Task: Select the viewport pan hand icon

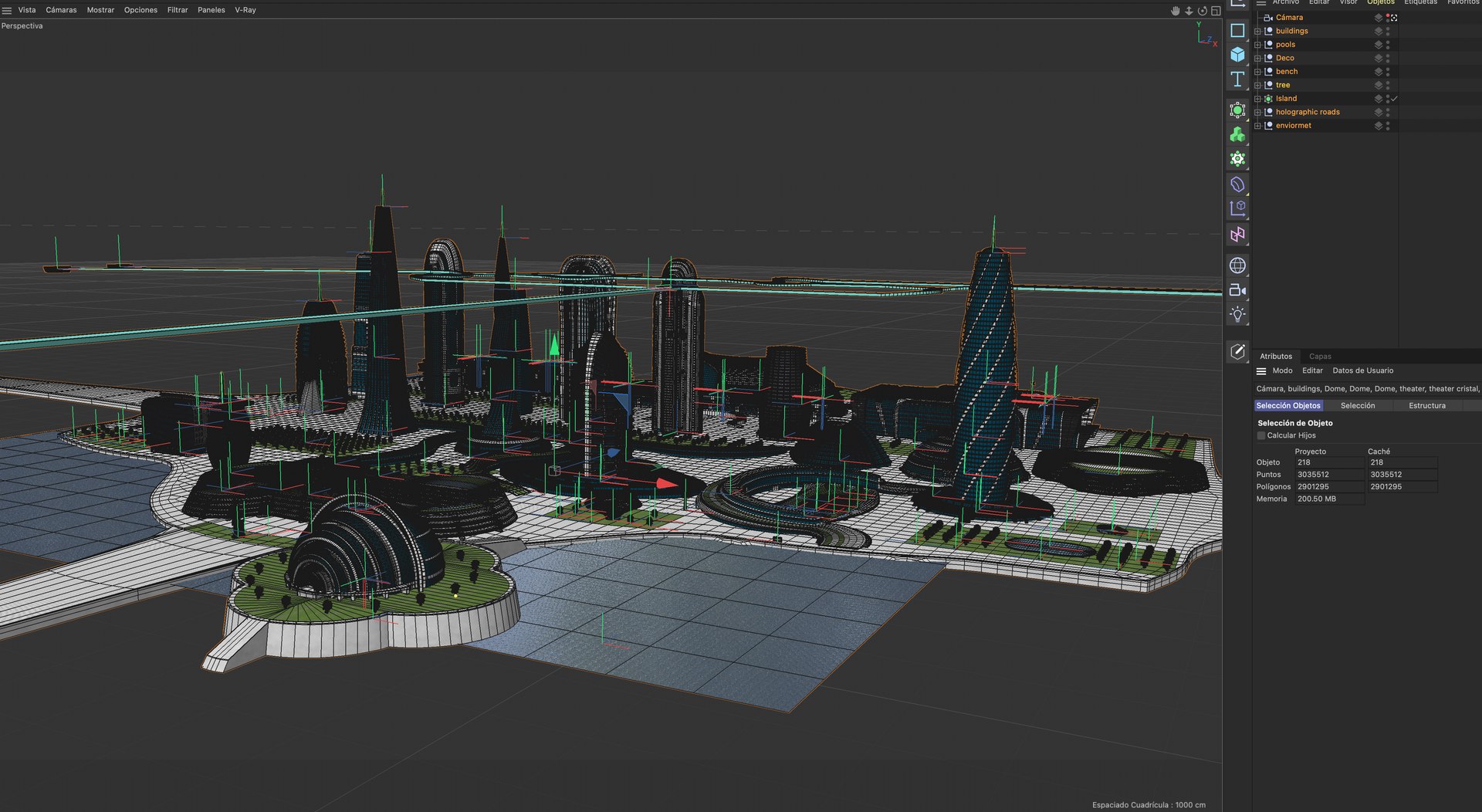Action: (1176, 11)
